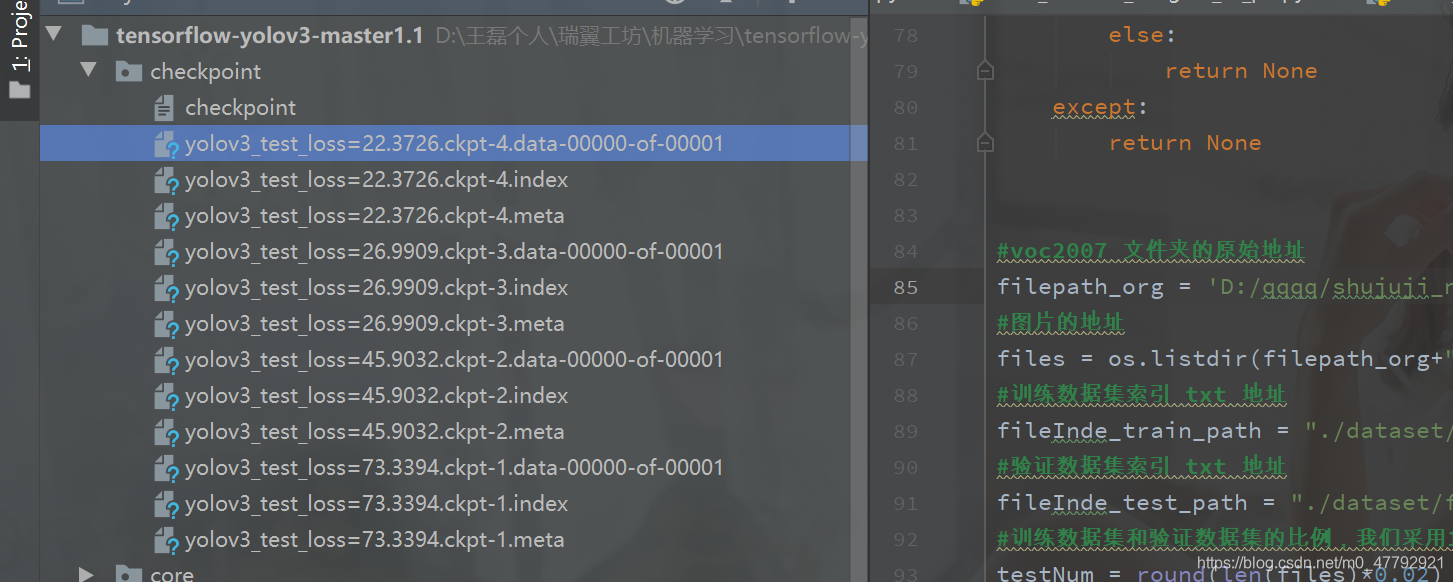Collapse the tensorflow-yolov3-master1.1 project root
This screenshot has width=1453, height=582.
[x=54, y=35]
